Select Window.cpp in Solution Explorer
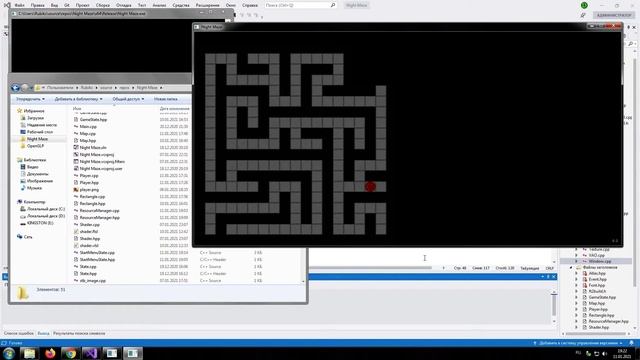 click(600, 261)
